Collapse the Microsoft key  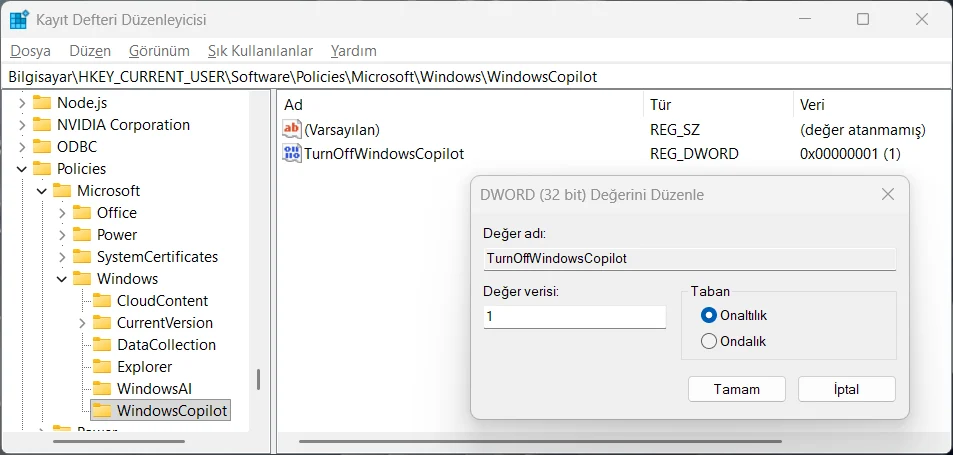click(42, 191)
